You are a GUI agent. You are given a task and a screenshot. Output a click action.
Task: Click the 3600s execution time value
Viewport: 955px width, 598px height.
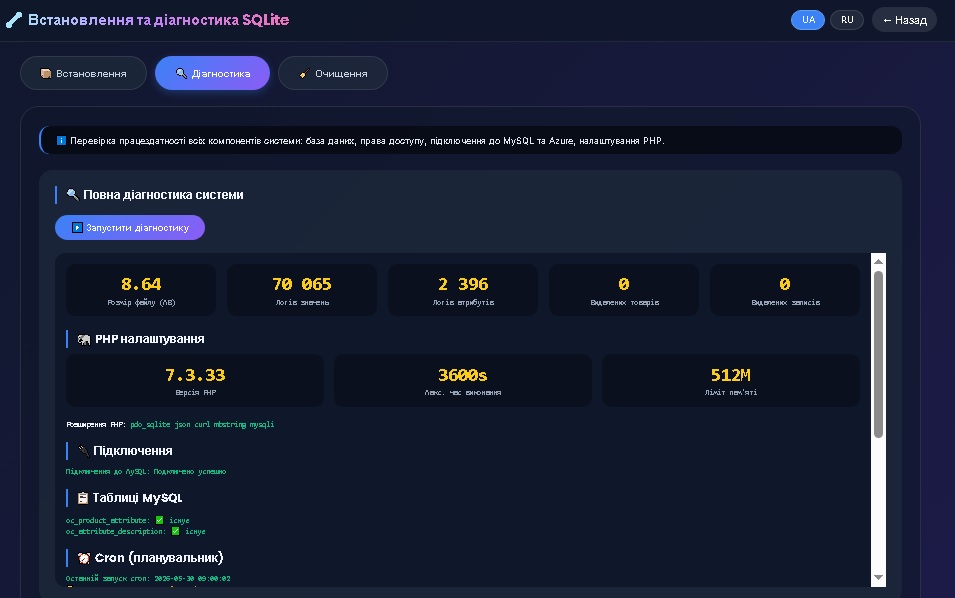(x=463, y=375)
